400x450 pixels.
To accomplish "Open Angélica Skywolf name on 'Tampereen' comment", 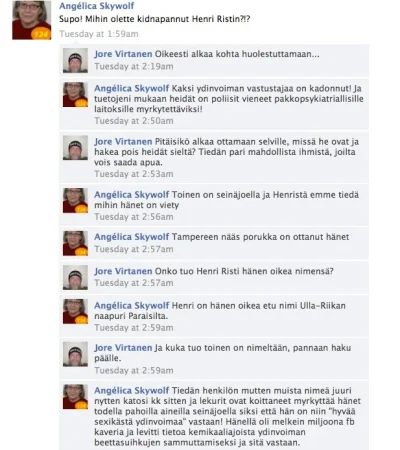I will 132,237.
